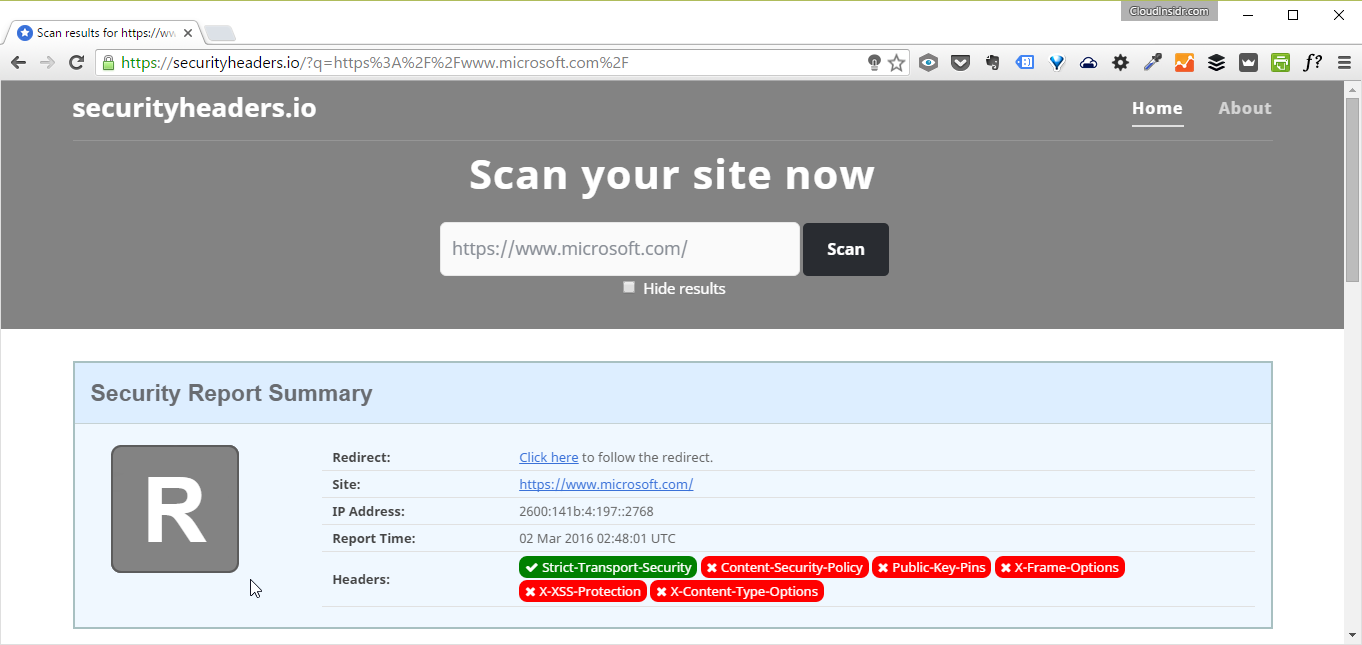Click the Security Report Summary heading
Image resolution: width=1362 pixels, height=645 pixels.
point(231,393)
